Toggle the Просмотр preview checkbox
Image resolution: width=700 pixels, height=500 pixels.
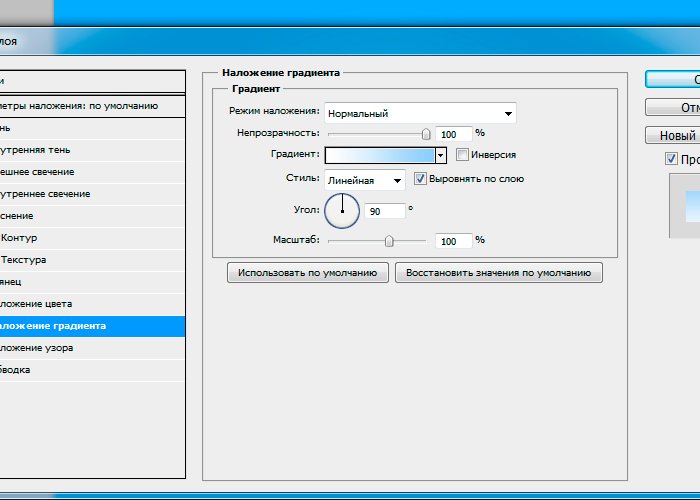[671, 159]
